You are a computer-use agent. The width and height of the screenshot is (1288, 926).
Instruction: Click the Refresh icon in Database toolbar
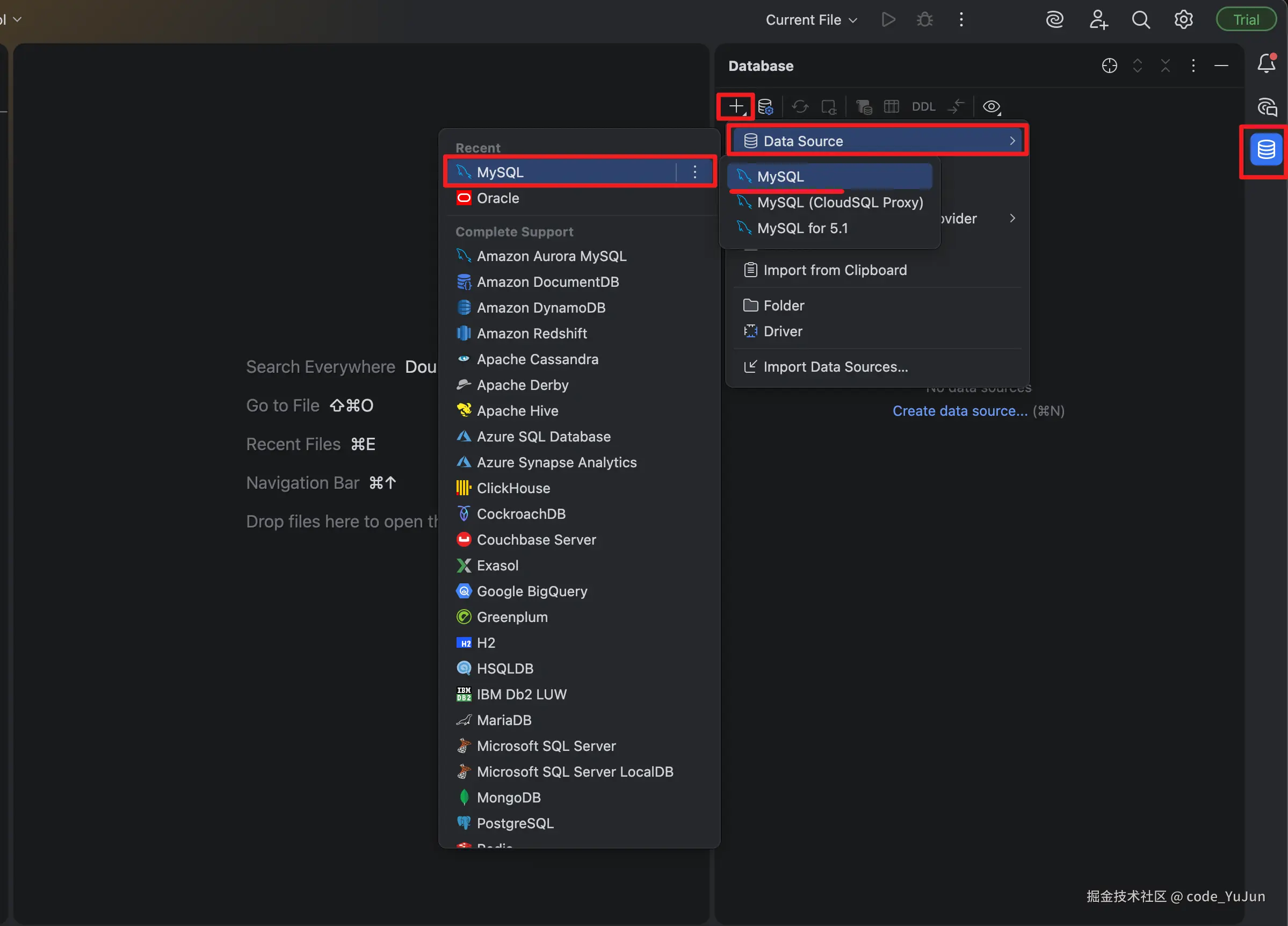coord(800,106)
